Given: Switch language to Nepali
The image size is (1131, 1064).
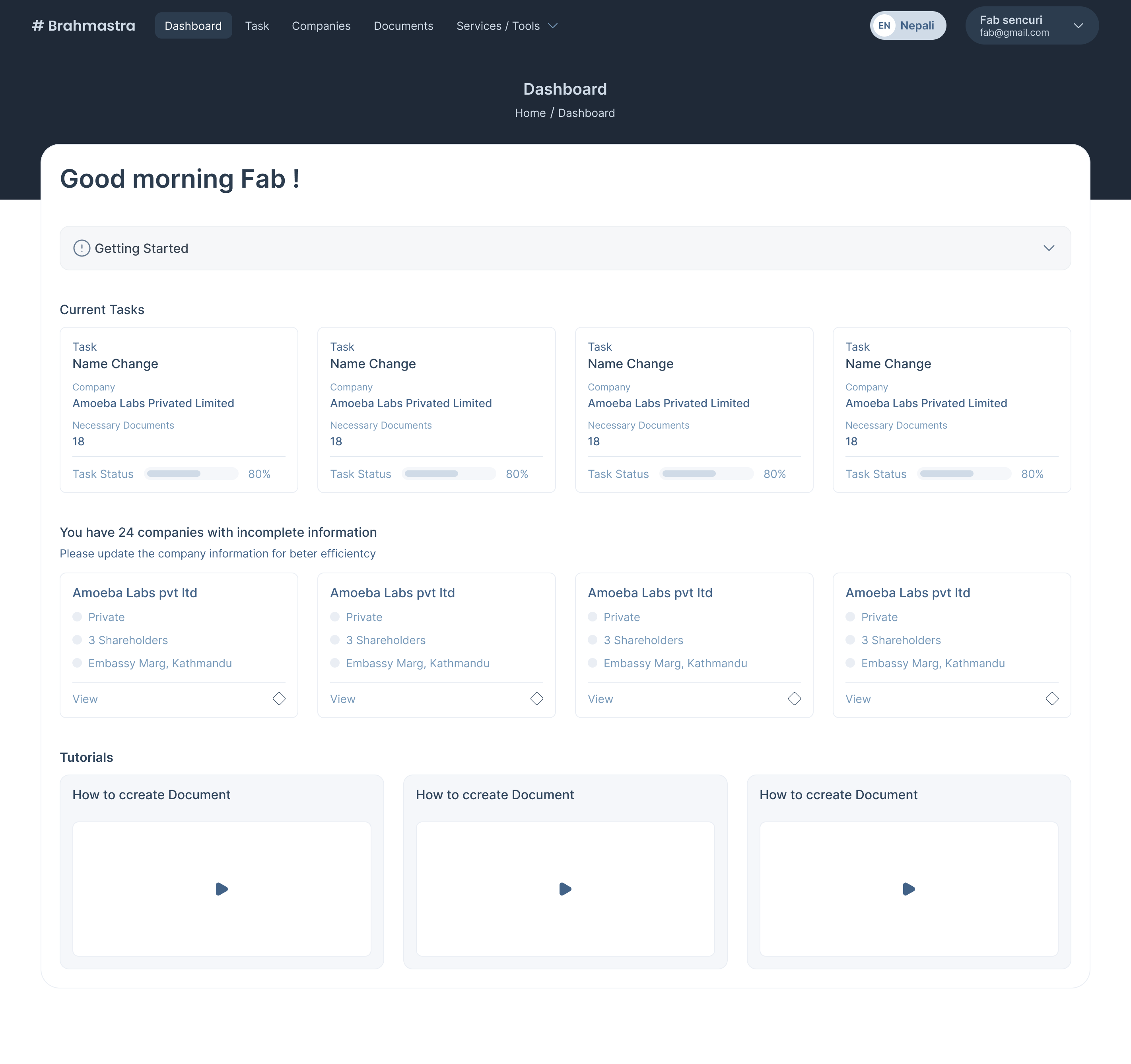Looking at the screenshot, I should [917, 25].
